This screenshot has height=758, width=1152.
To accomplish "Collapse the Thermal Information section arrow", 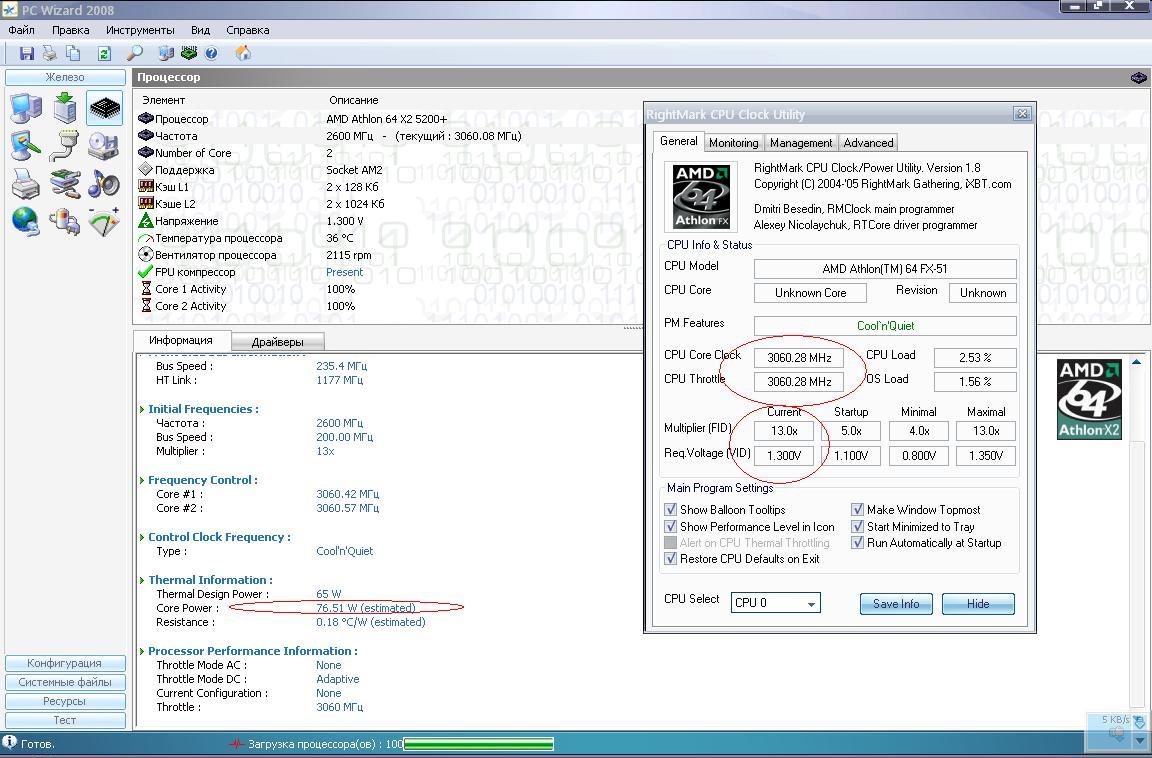I will 142,580.
